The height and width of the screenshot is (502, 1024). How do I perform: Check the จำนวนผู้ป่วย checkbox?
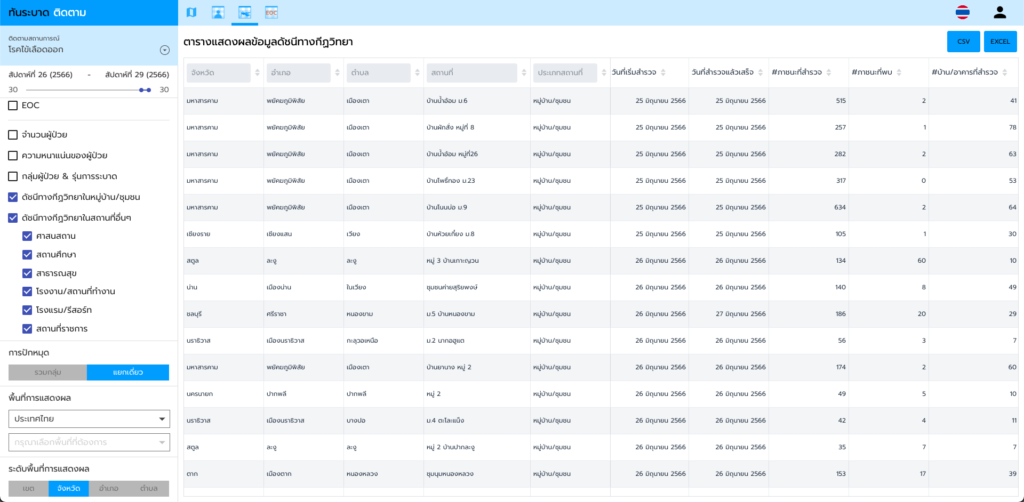[13, 135]
